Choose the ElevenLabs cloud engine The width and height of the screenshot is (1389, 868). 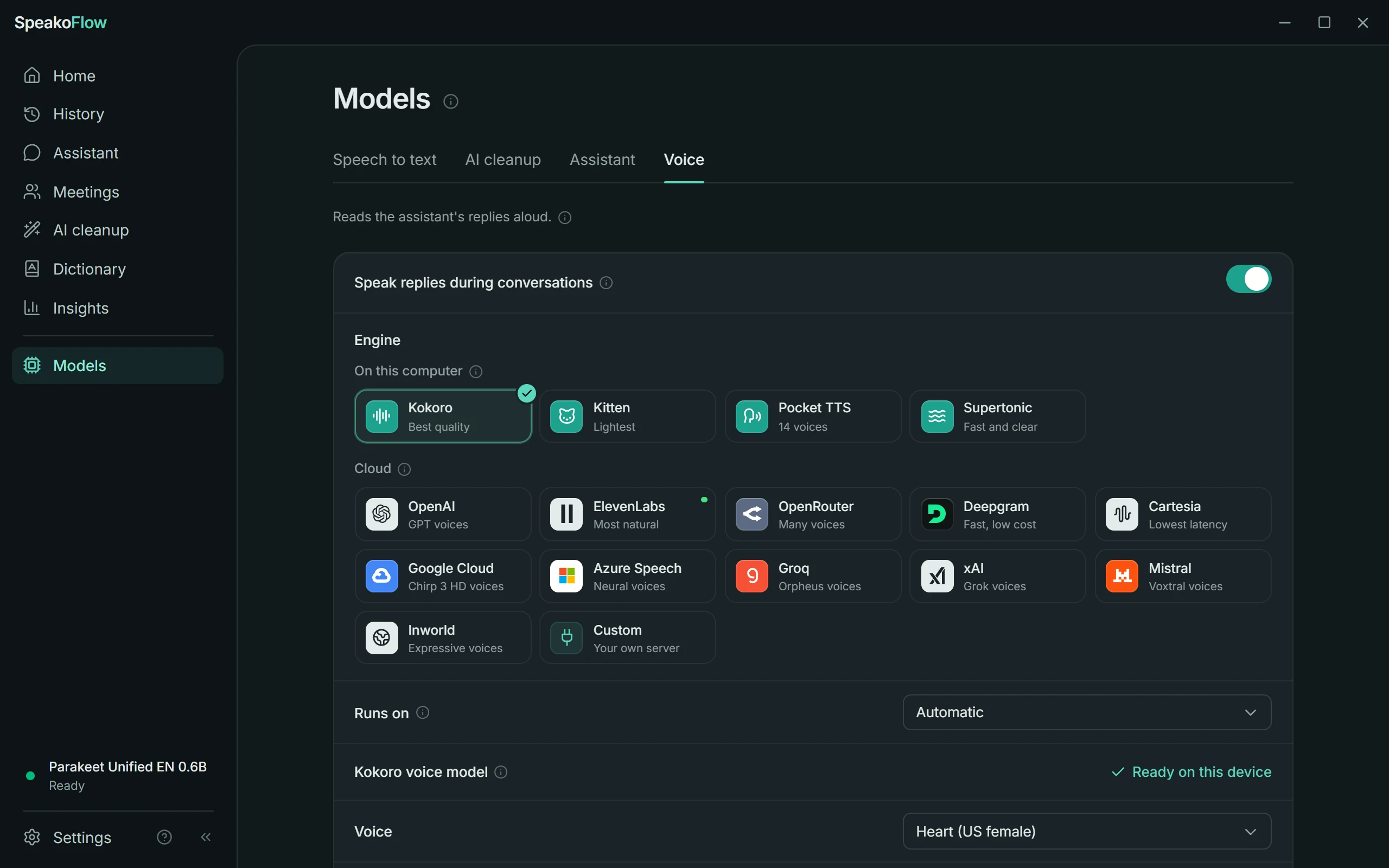627,514
